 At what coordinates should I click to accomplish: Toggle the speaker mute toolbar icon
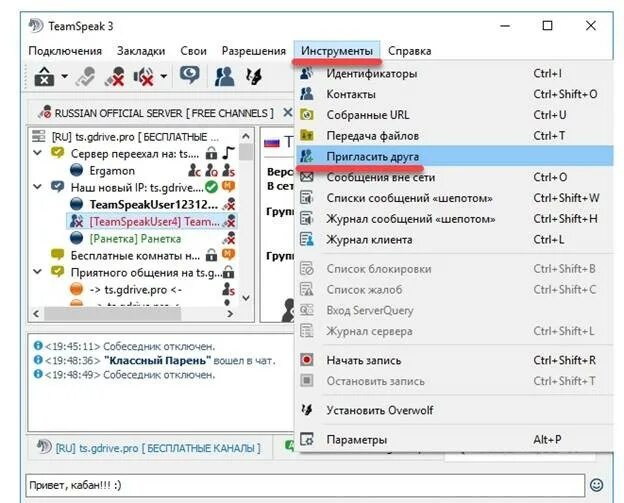[144, 76]
